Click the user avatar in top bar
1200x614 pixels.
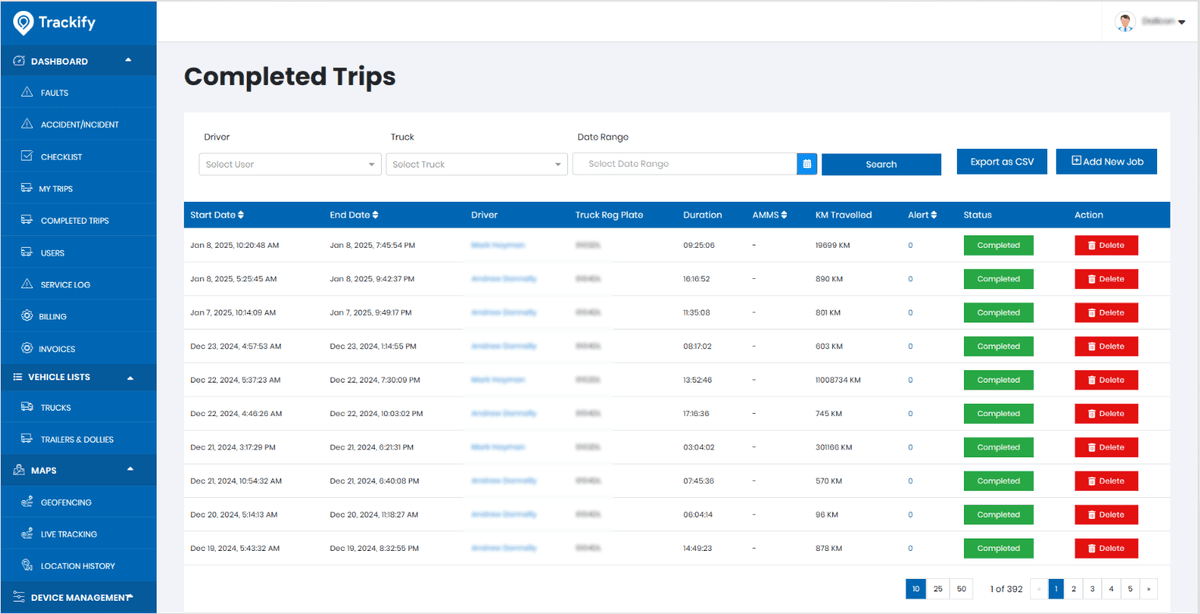pos(1125,21)
